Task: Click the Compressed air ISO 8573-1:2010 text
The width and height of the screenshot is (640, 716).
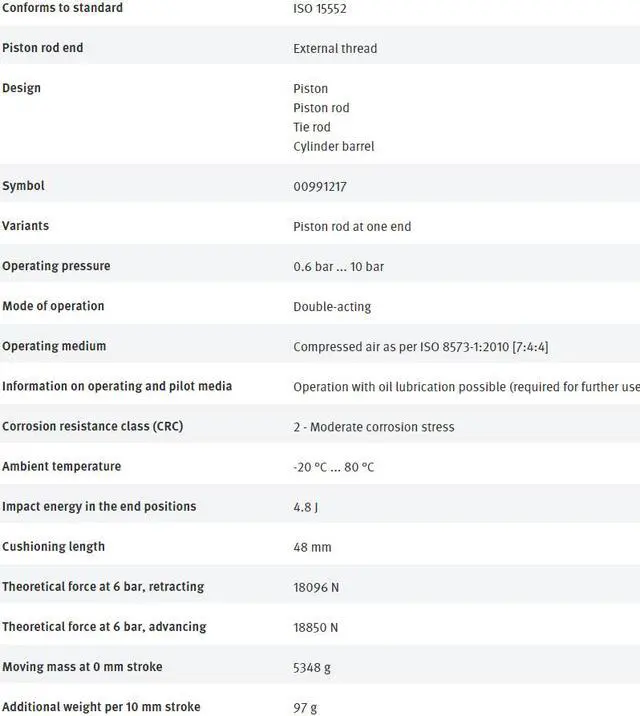Action: click(420, 347)
